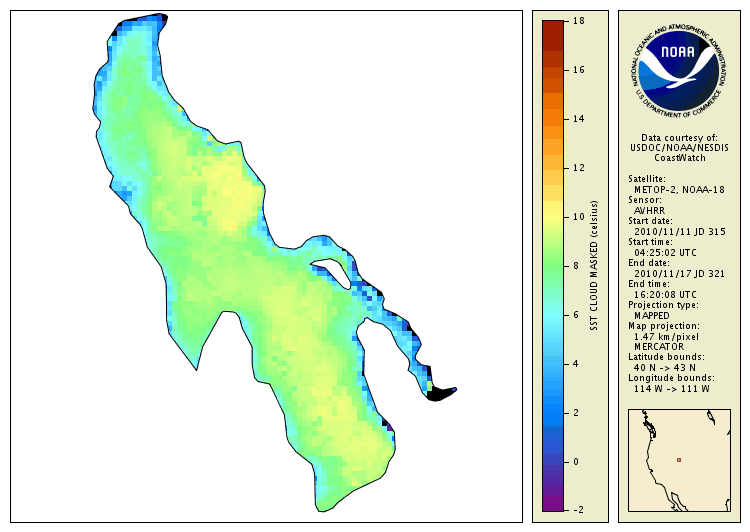Click the 'SST CLOUD MASKED (celsius)' axis label

[x=594, y=266]
